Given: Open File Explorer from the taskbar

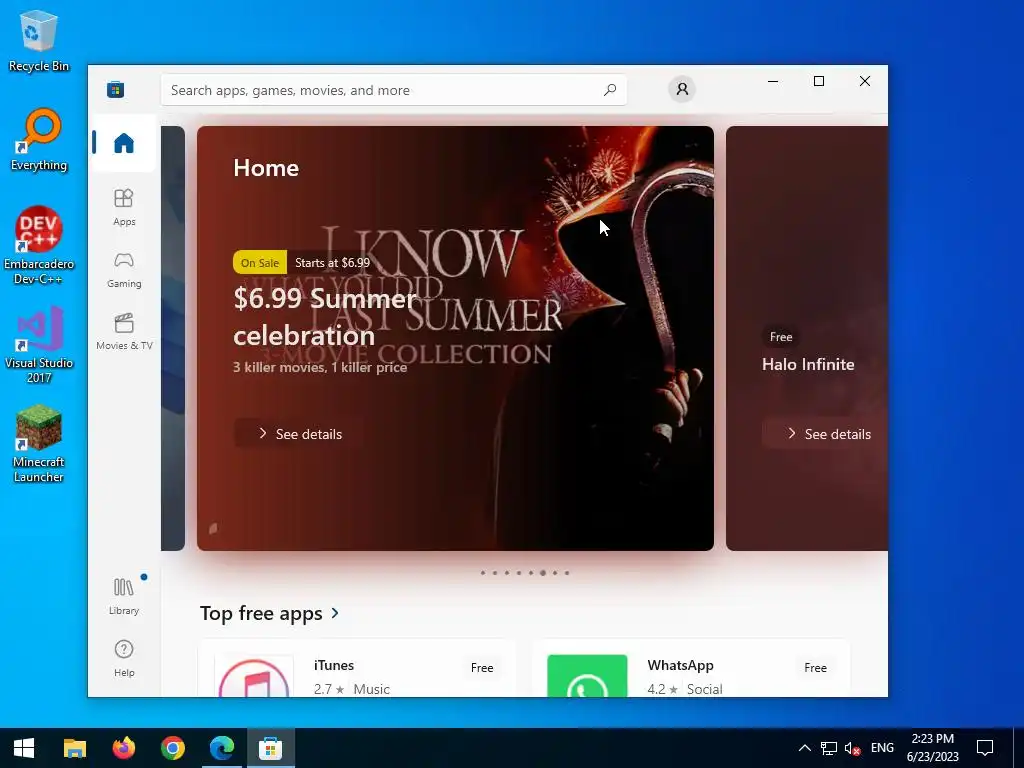Looking at the screenshot, I should coord(74,748).
